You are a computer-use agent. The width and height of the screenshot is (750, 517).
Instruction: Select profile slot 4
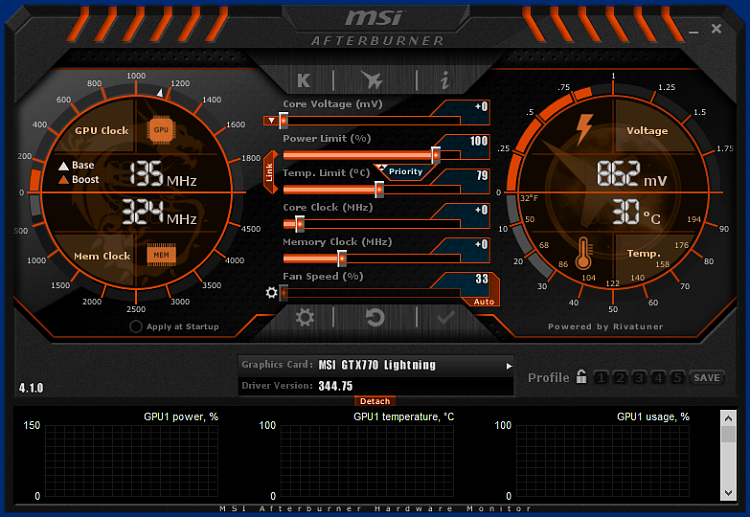click(658, 378)
